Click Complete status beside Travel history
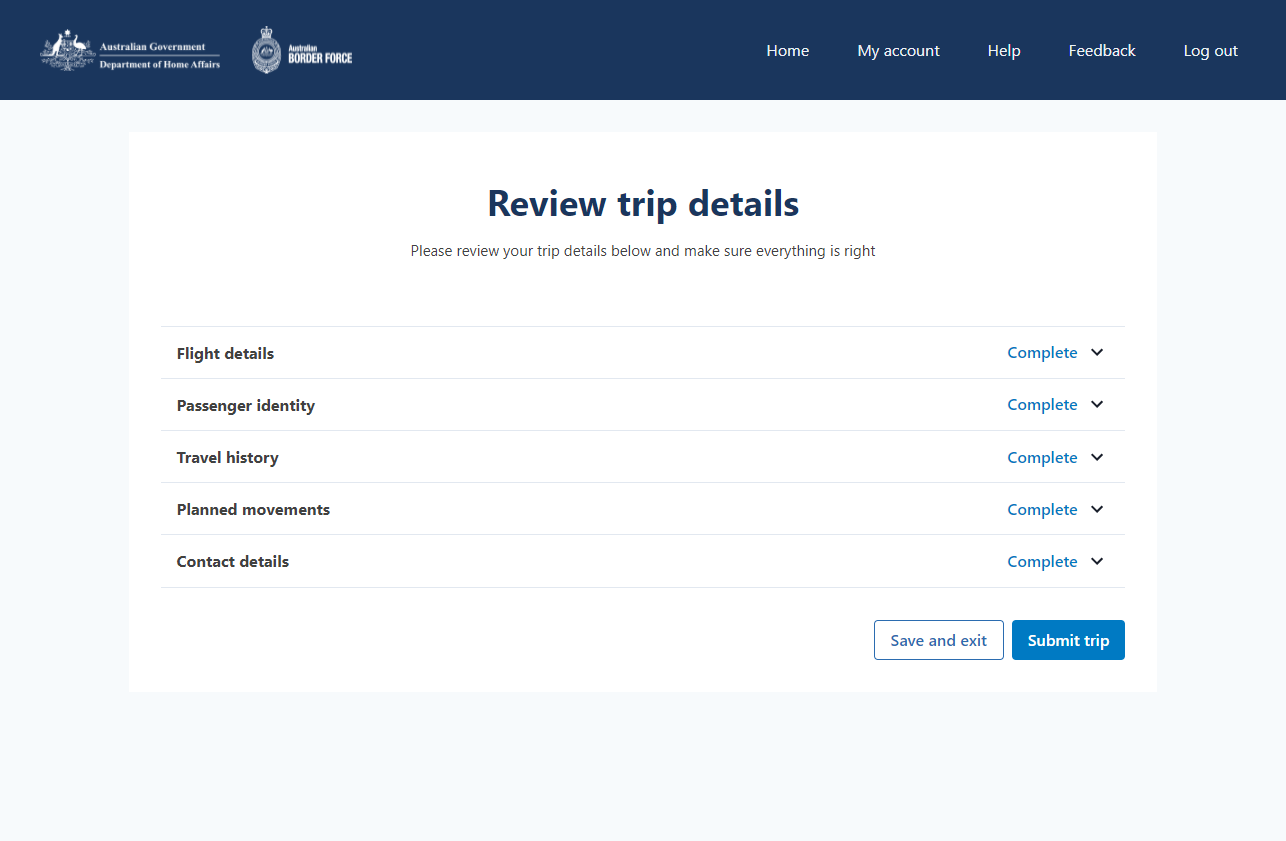This screenshot has width=1286, height=841. click(x=1042, y=458)
